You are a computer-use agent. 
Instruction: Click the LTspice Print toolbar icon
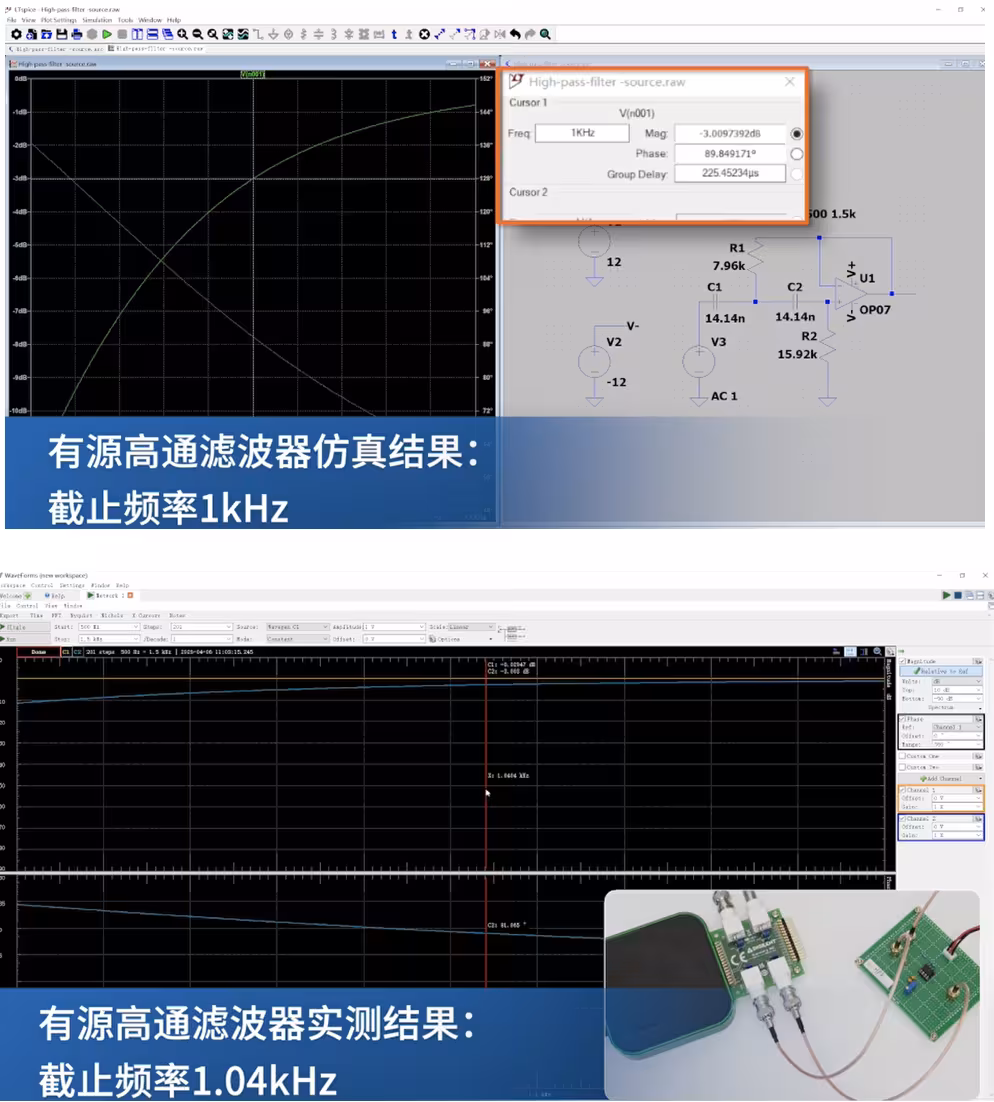[77, 34]
